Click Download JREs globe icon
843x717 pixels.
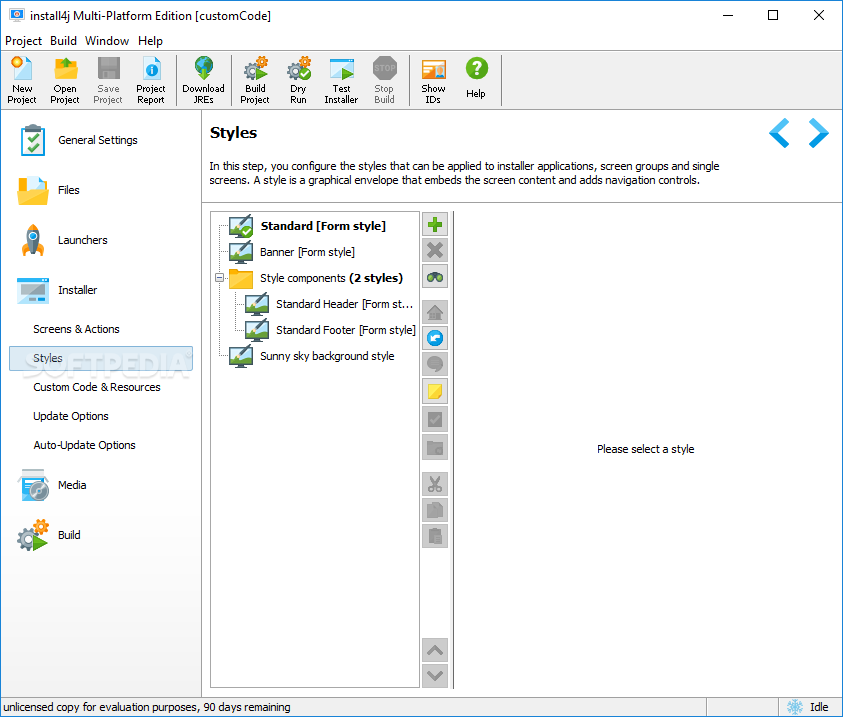[x=203, y=80]
